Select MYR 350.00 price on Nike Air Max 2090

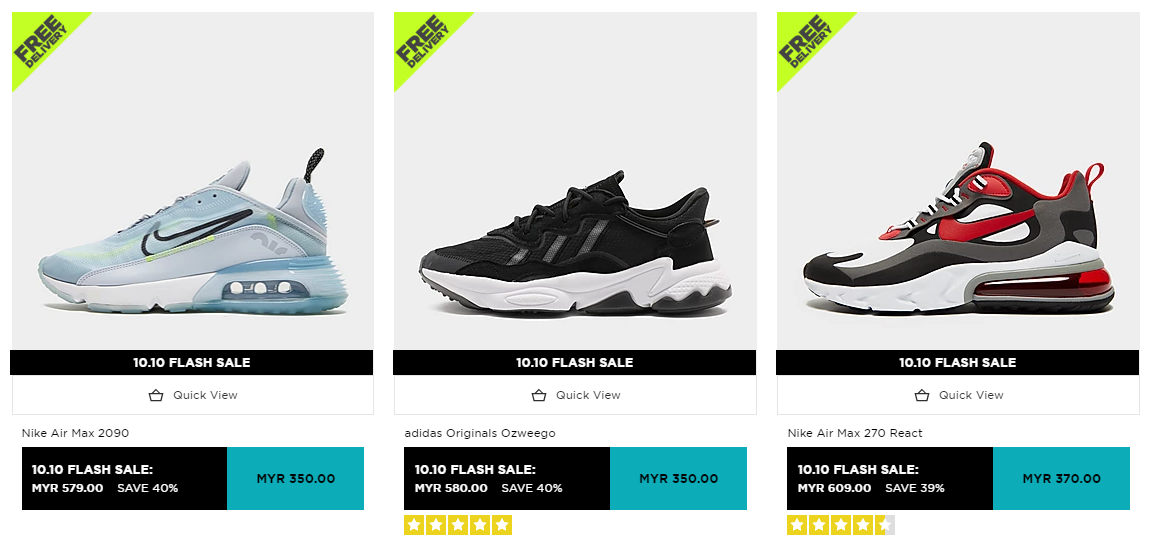[295, 479]
